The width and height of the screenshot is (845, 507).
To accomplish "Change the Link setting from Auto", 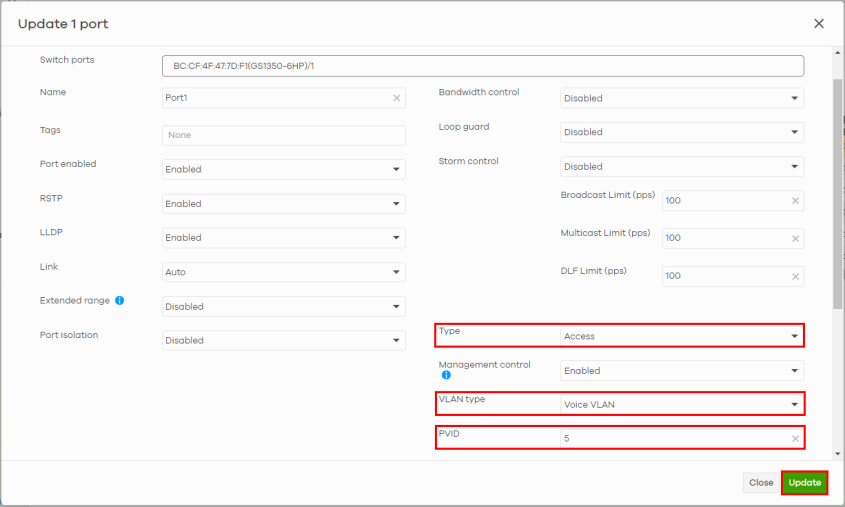I will tap(284, 272).
